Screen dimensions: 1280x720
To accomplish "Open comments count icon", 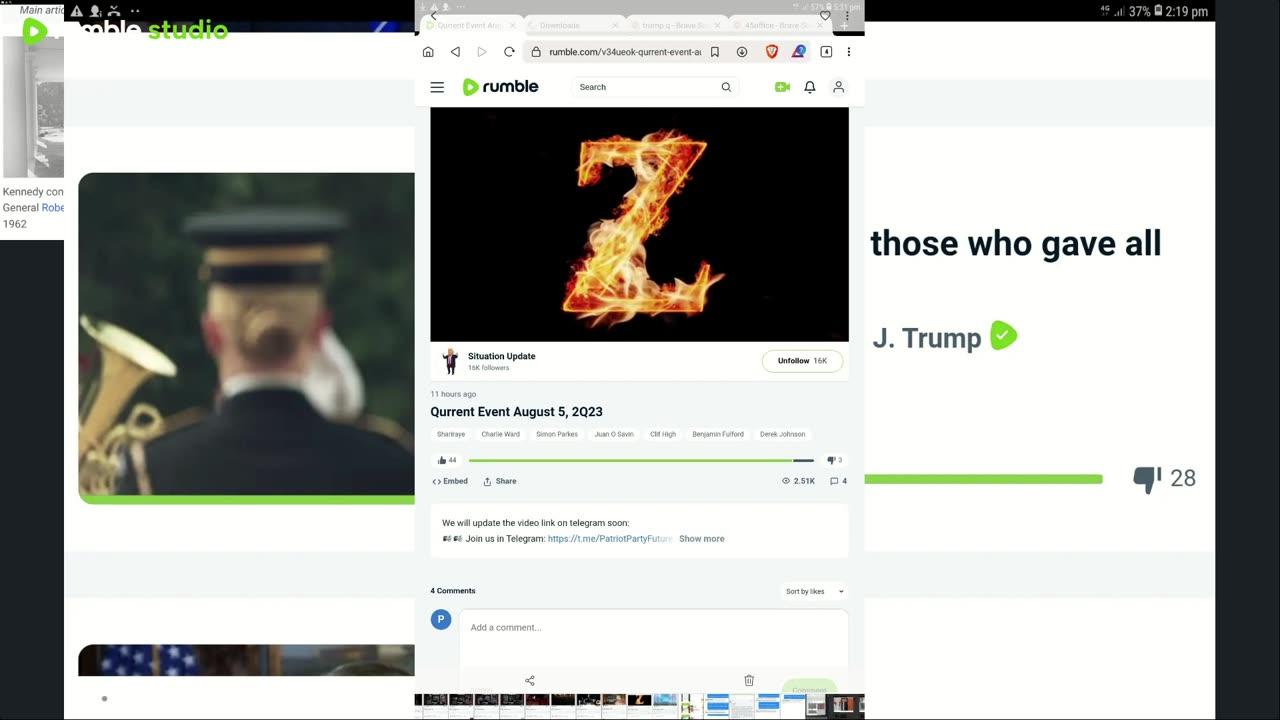I will (838, 481).
